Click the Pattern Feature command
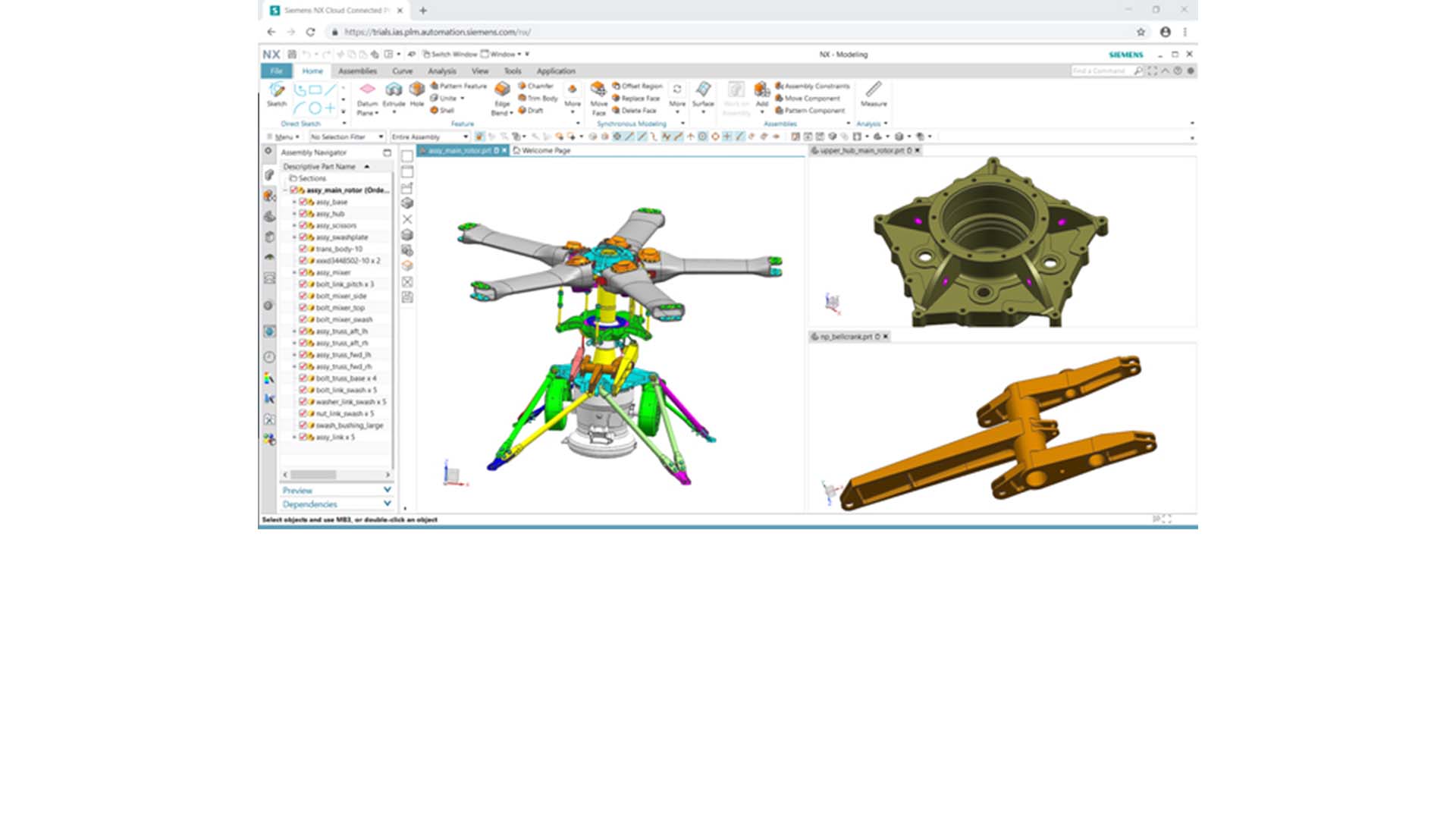 pos(460,86)
